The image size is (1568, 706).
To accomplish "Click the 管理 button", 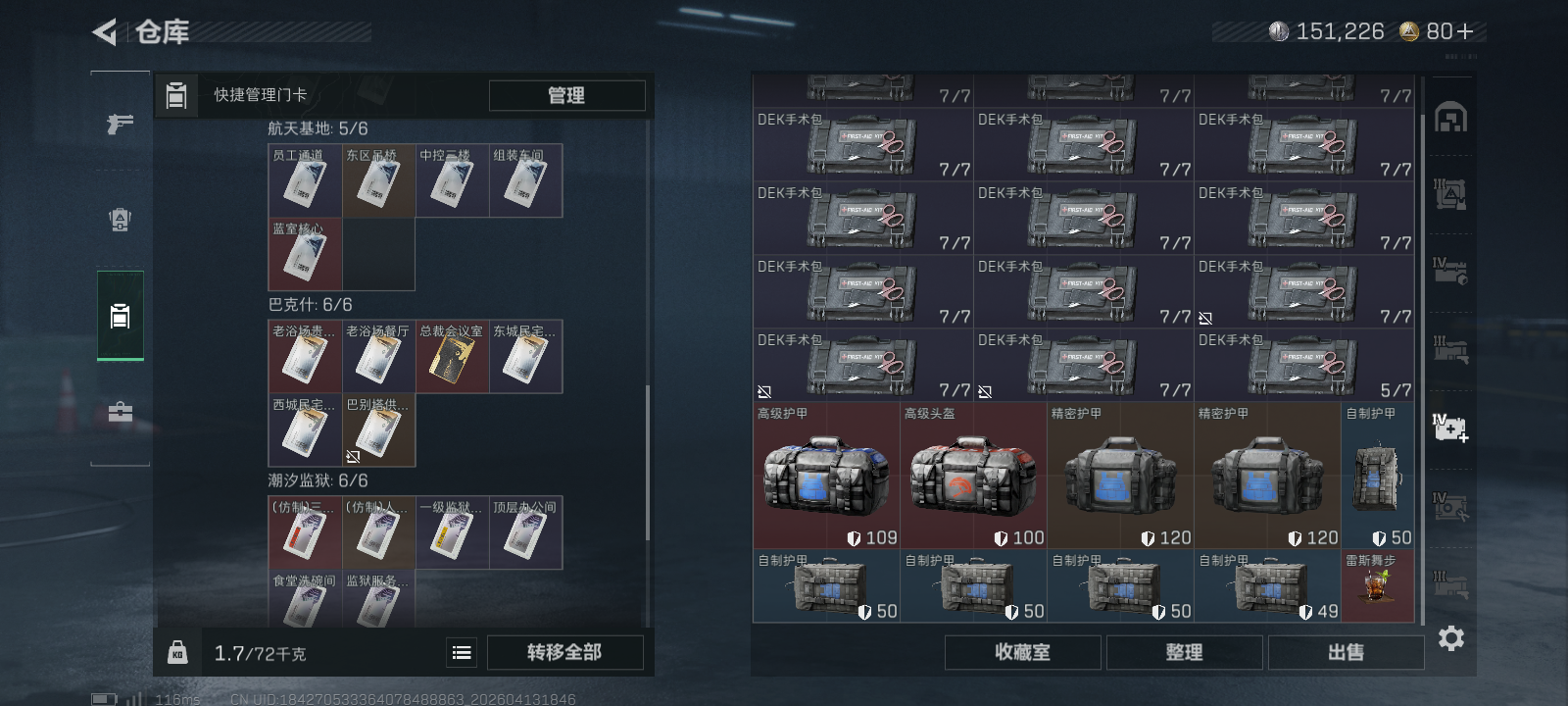I will [566, 95].
